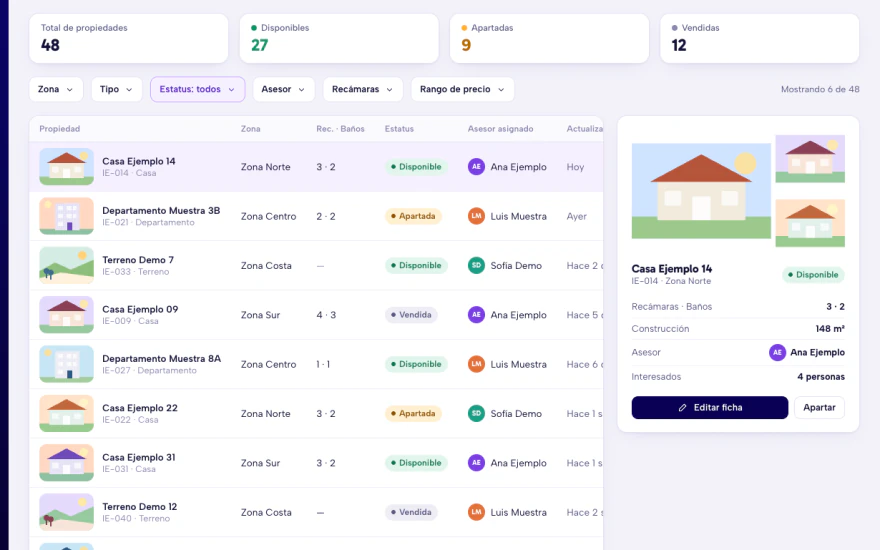Open Departamento Muestra 3B building thumbnail

pyautogui.click(x=66, y=216)
